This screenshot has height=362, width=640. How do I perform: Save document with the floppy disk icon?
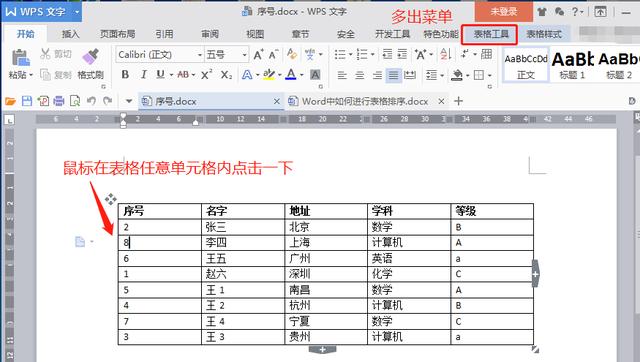coord(27,101)
